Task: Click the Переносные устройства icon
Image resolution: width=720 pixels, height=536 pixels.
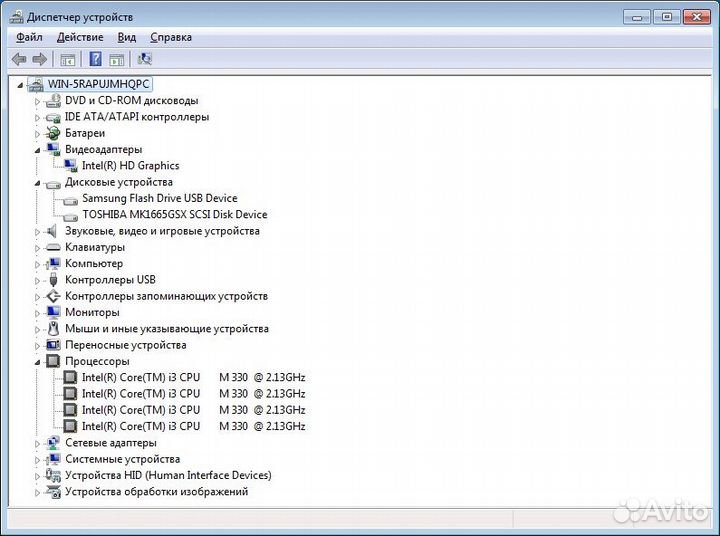Action: [53, 344]
